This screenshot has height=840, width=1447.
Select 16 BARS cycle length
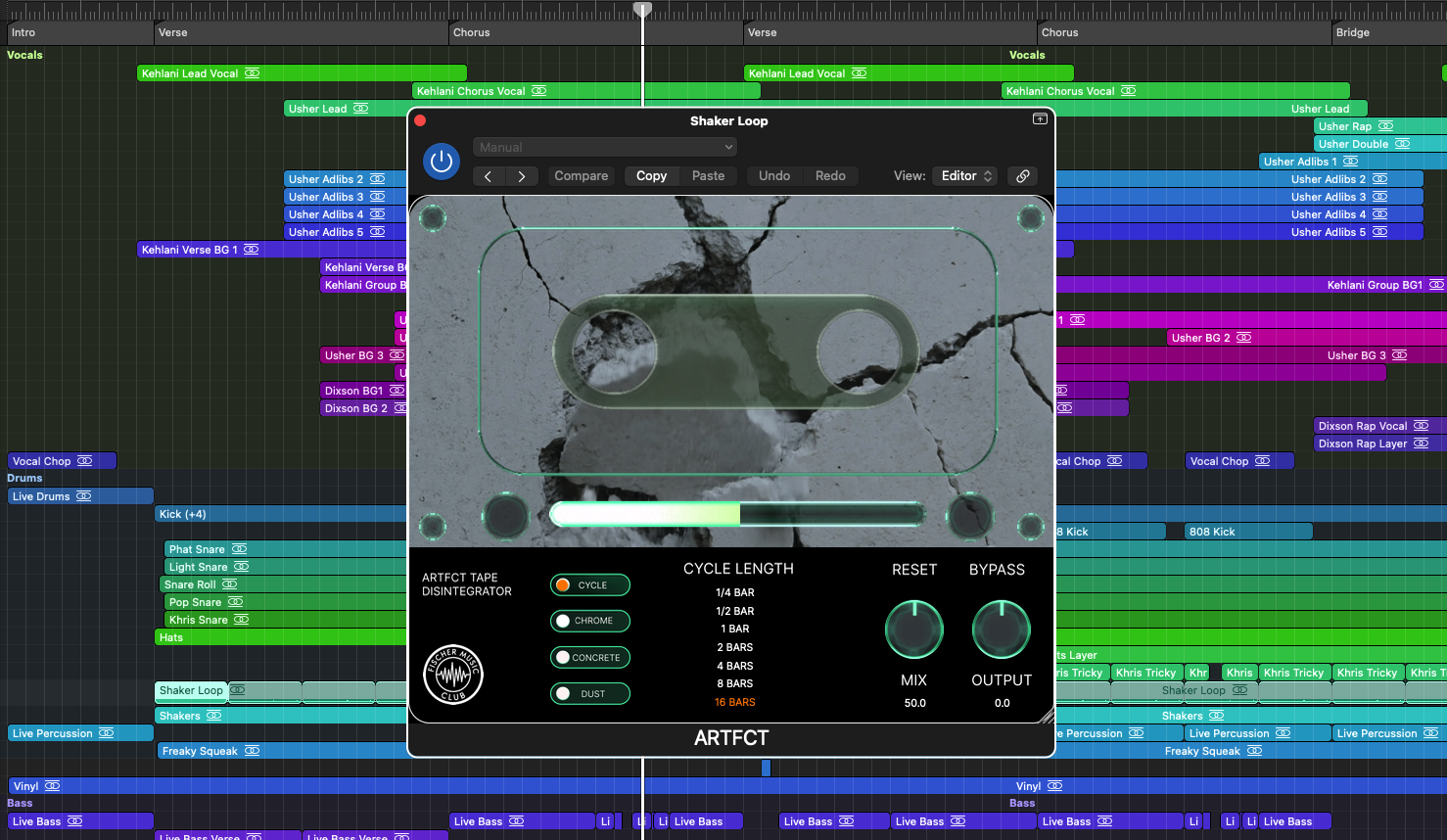[735, 702]
